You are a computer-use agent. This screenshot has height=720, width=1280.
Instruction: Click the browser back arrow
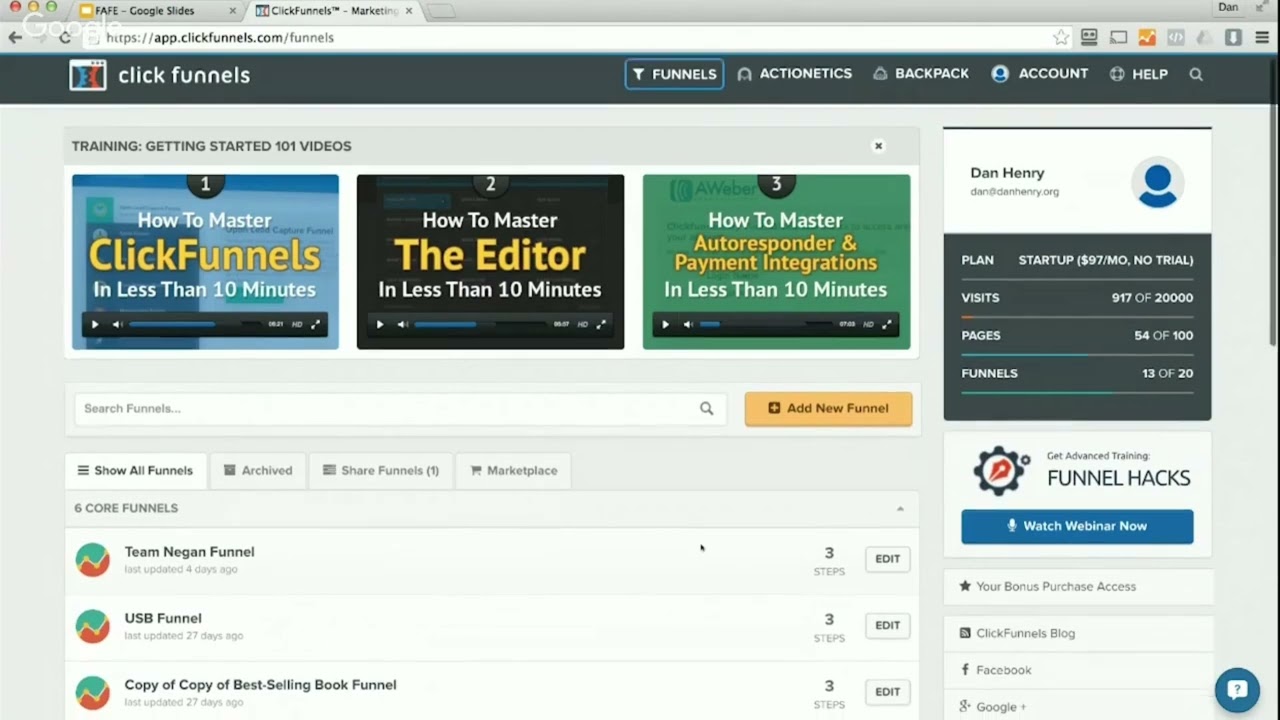pyautogui.click(x=15, y=37)
